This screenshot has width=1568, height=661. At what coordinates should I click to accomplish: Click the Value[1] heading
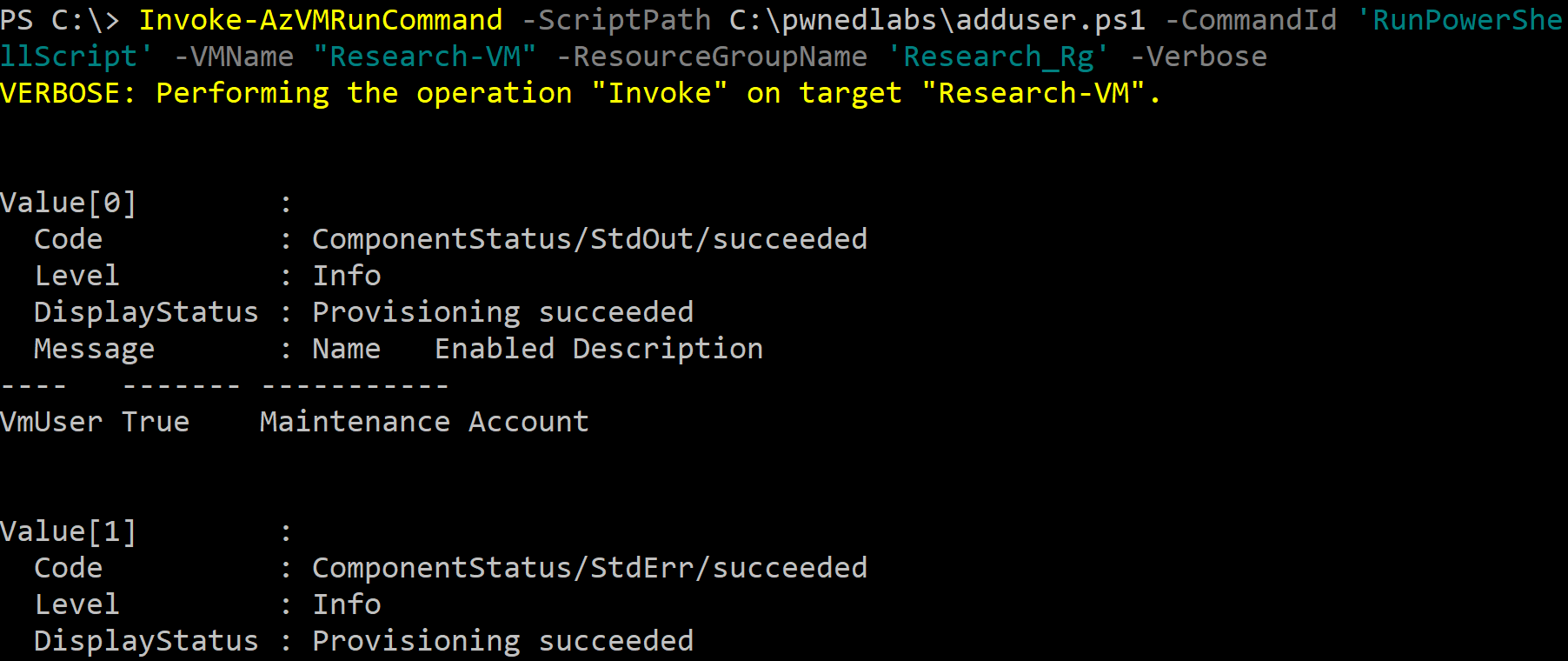coord(68,531)
